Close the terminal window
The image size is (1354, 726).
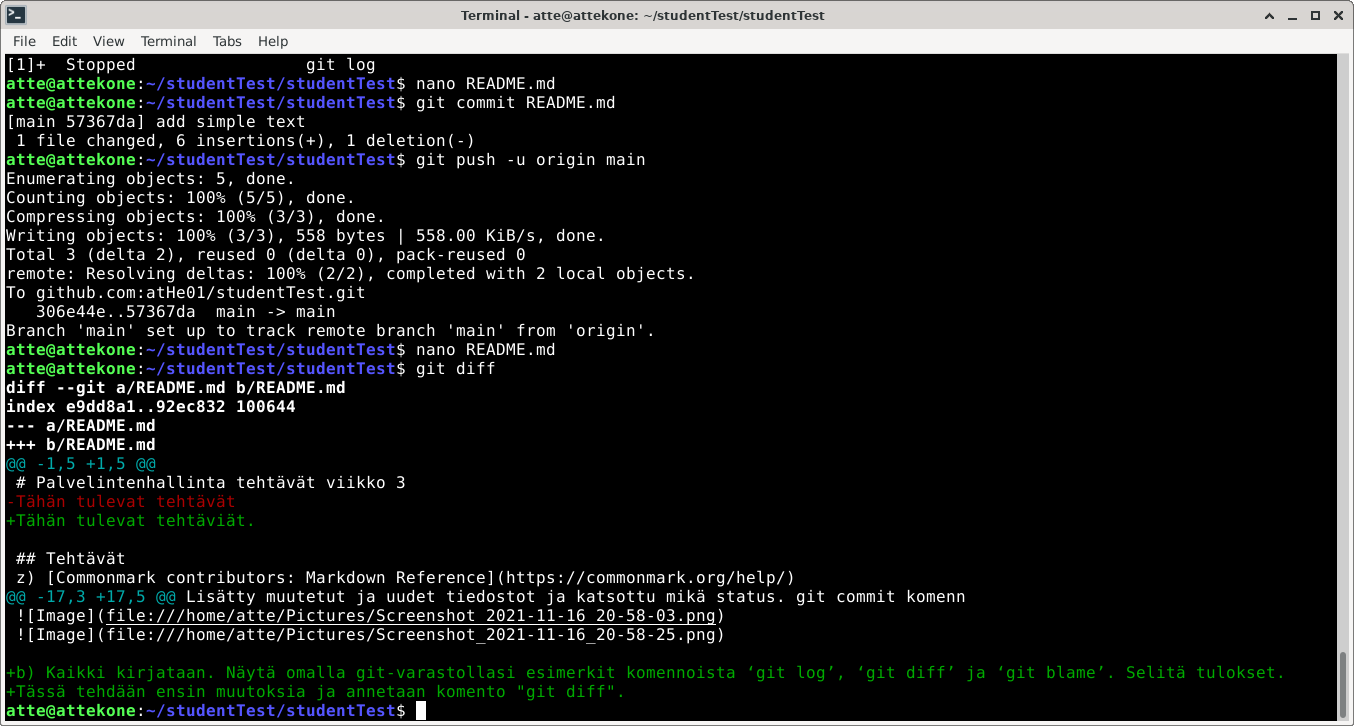click(x=1339, y=15)
